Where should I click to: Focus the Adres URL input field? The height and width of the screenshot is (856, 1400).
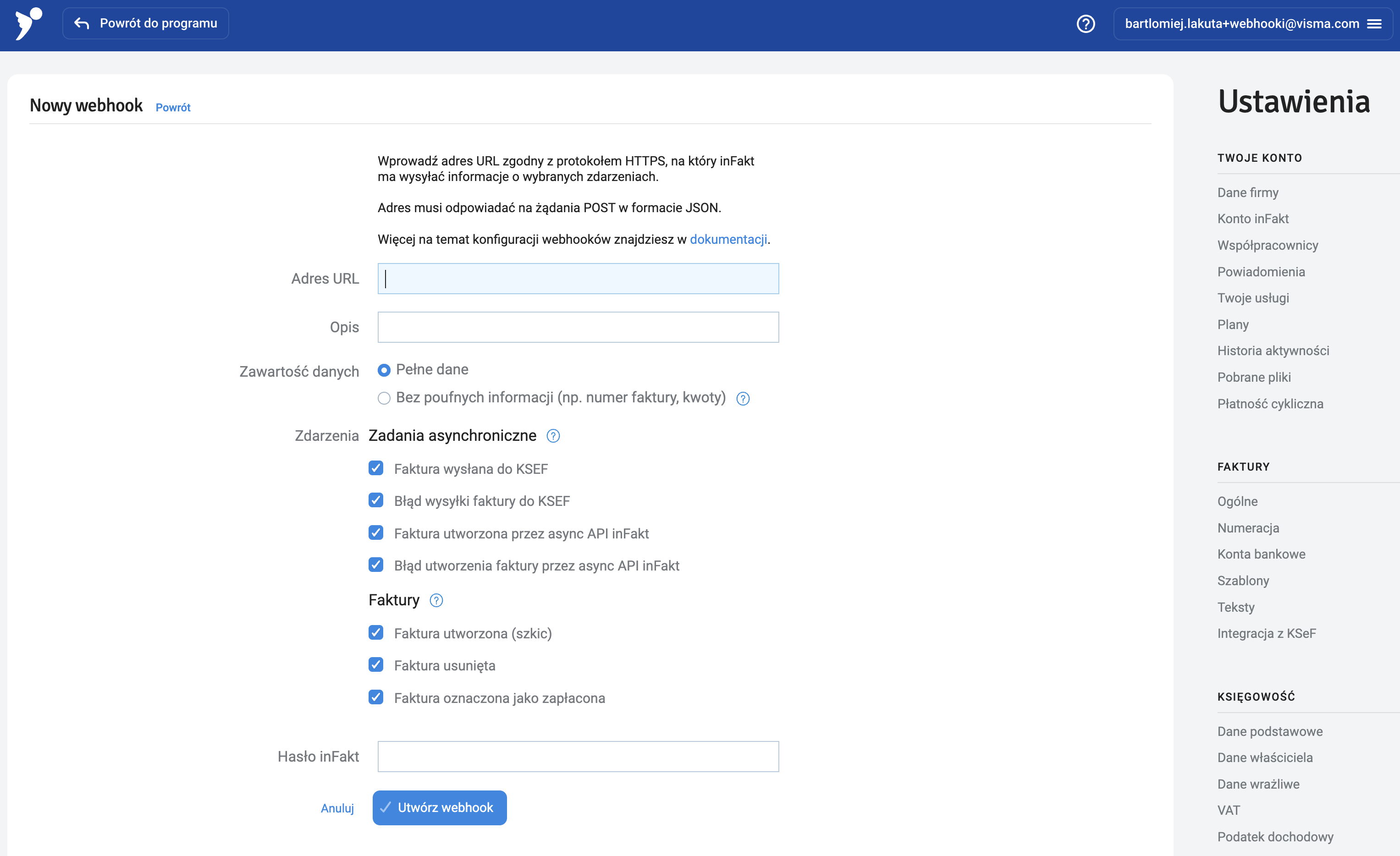(x=578, y=279)
